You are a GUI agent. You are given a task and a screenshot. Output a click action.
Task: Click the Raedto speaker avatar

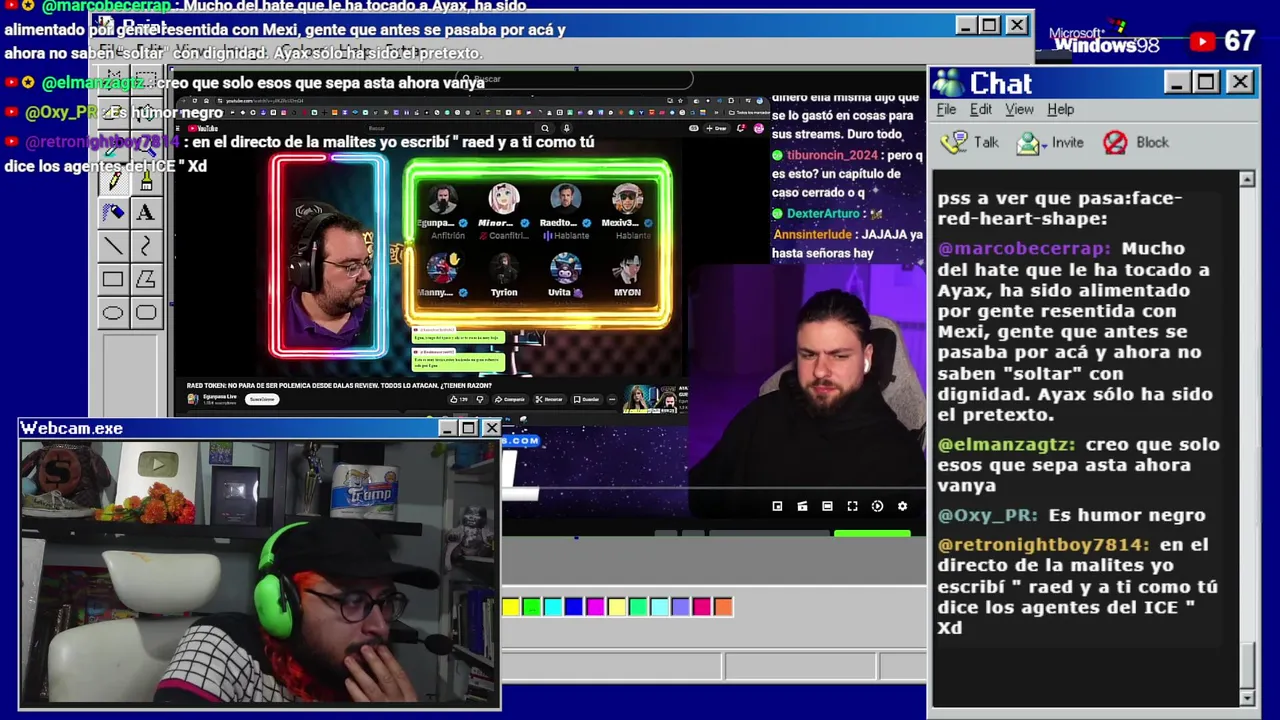565,198
